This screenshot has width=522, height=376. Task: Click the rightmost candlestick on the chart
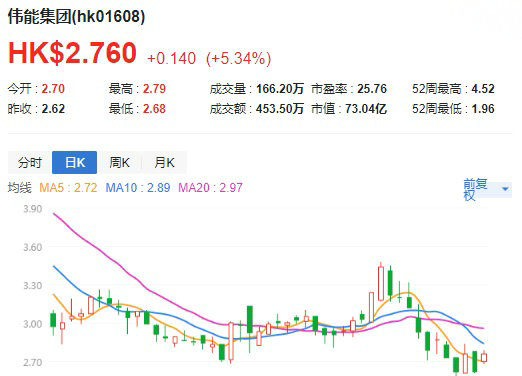pyautogui.click(x=484, y=357)
